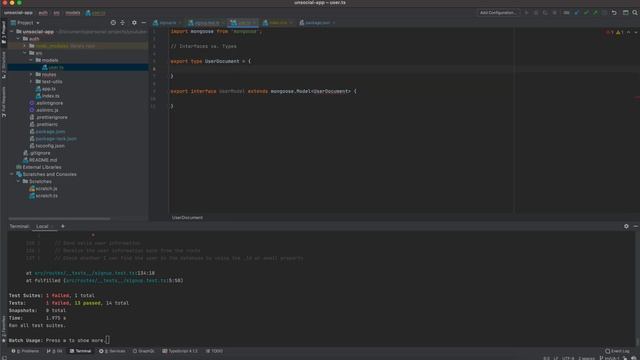
Task: Click the Search Everywhere magnifier icon
Action: [x=635, y=13]
